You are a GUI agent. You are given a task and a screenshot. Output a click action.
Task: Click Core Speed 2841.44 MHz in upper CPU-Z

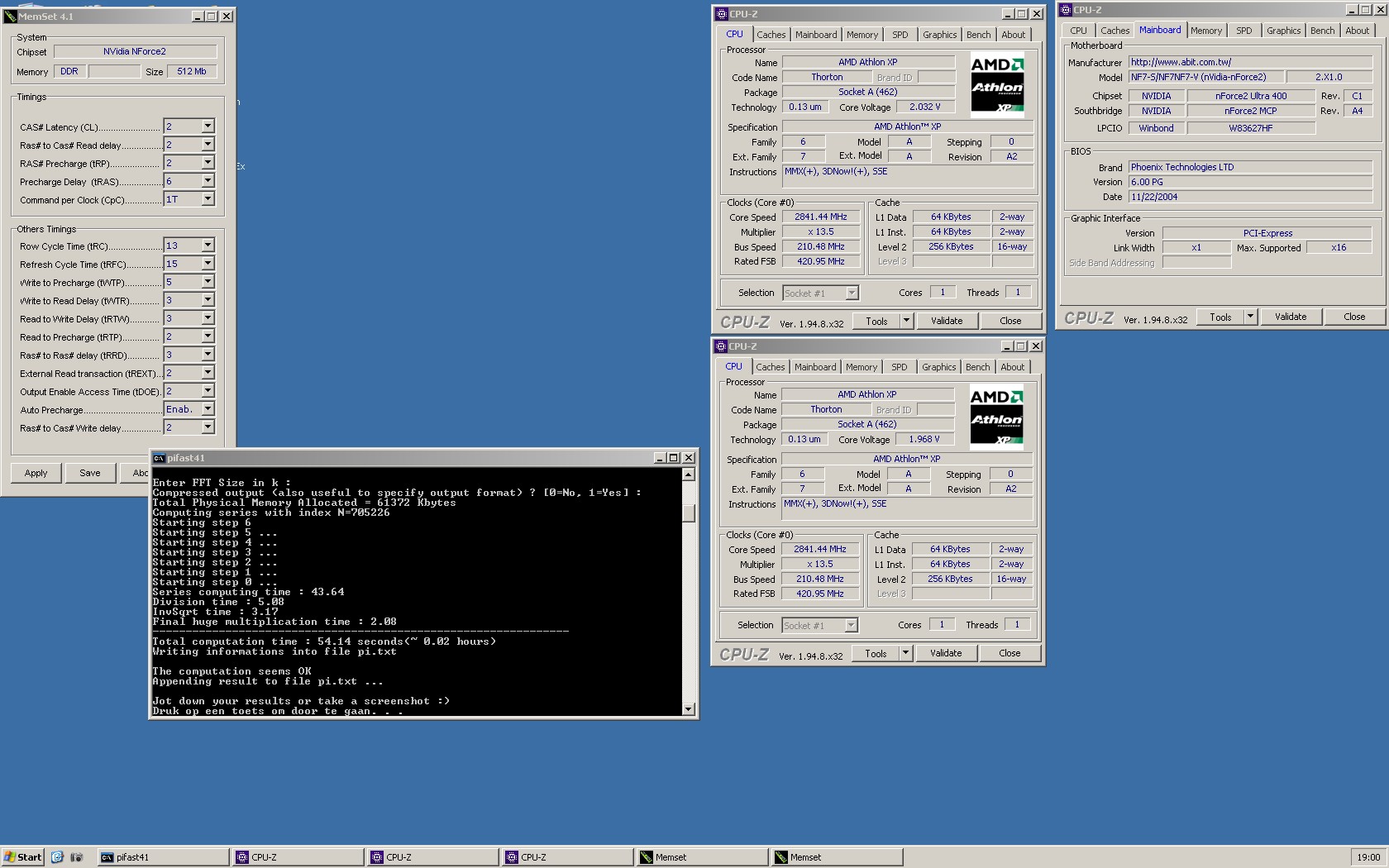click(x=821, y=217)
